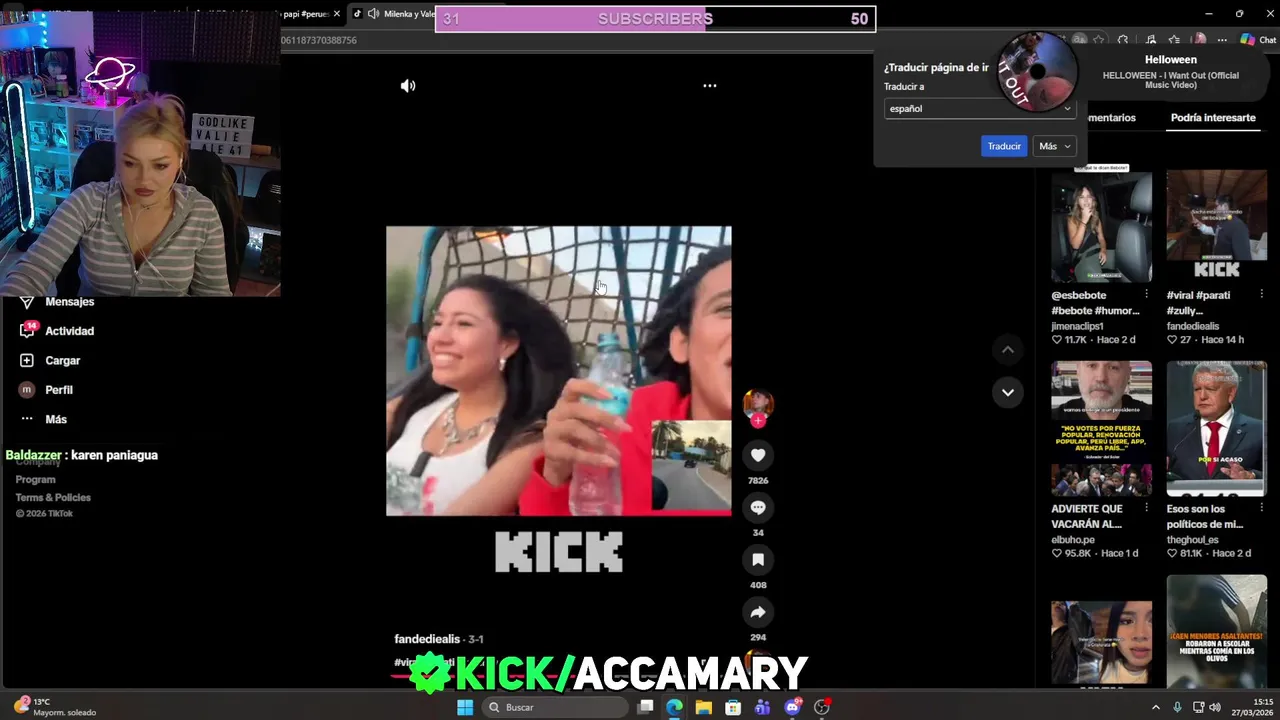Open Terms & Policies footer link
Image resolution: width=1280 pixels, height=720 pixels.
tap(53, 497)
